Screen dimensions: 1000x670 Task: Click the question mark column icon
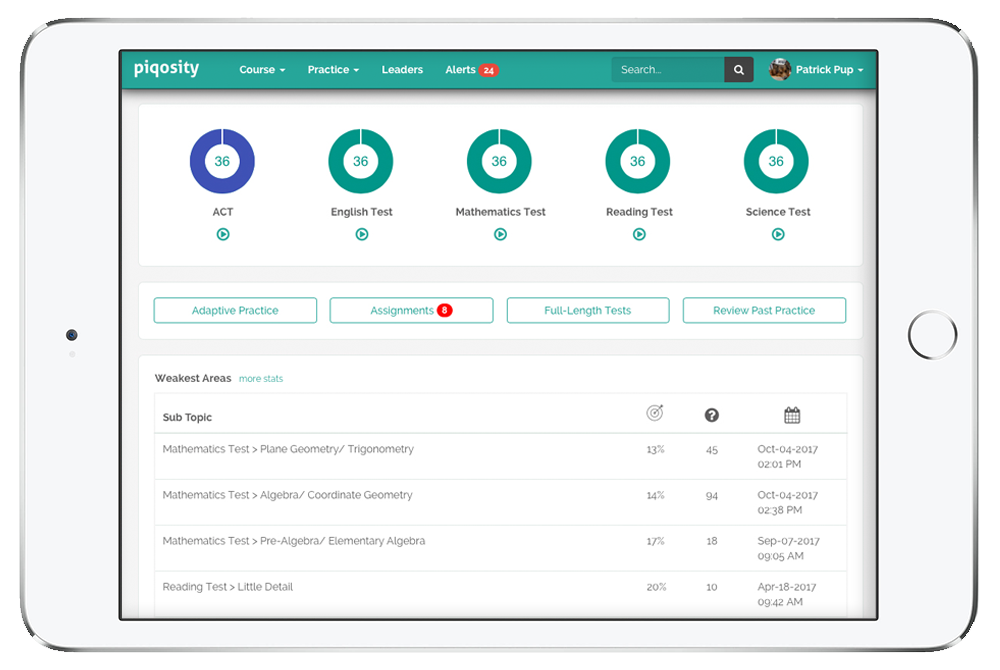click(712, 415)
